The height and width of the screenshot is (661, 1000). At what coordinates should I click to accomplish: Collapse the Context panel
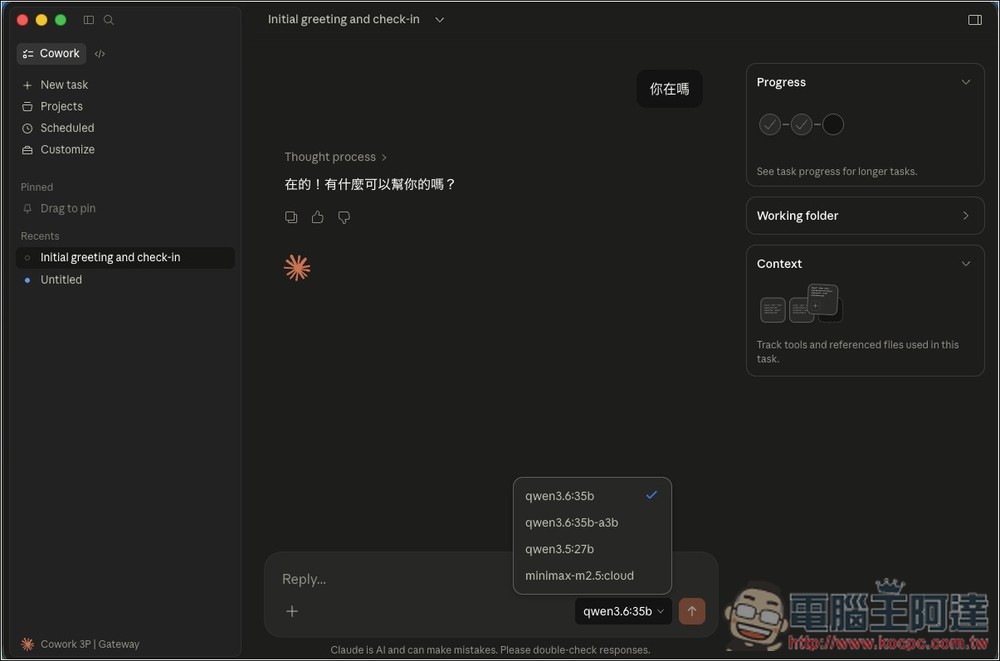pos(965,263)
